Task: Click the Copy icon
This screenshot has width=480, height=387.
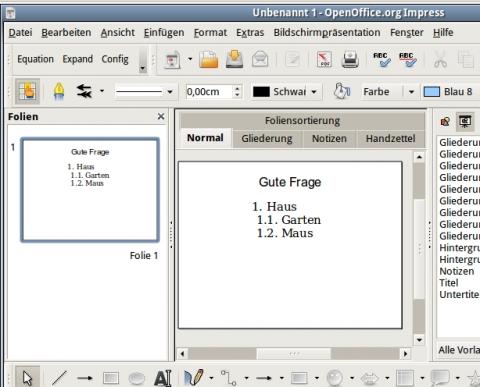Action: click(x=466, y=60)
